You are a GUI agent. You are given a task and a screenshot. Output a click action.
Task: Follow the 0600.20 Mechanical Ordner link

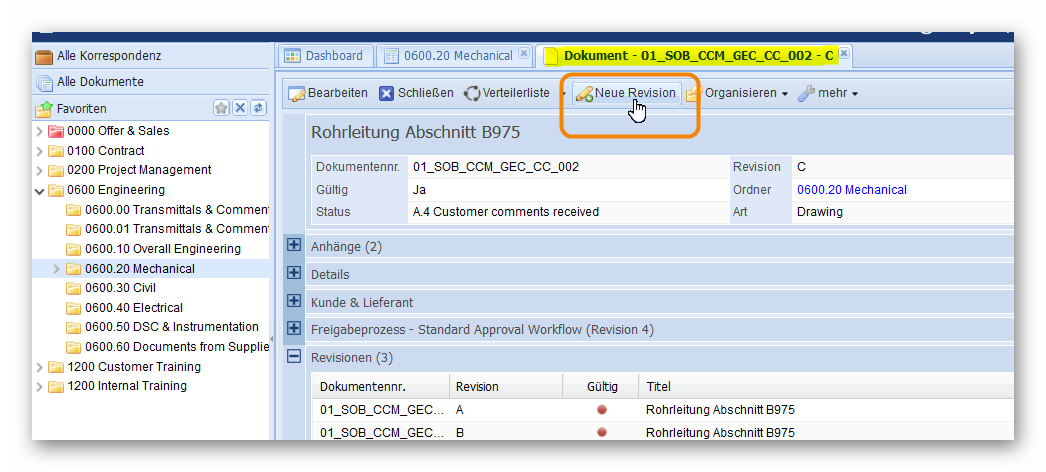[x=851, y=190]
